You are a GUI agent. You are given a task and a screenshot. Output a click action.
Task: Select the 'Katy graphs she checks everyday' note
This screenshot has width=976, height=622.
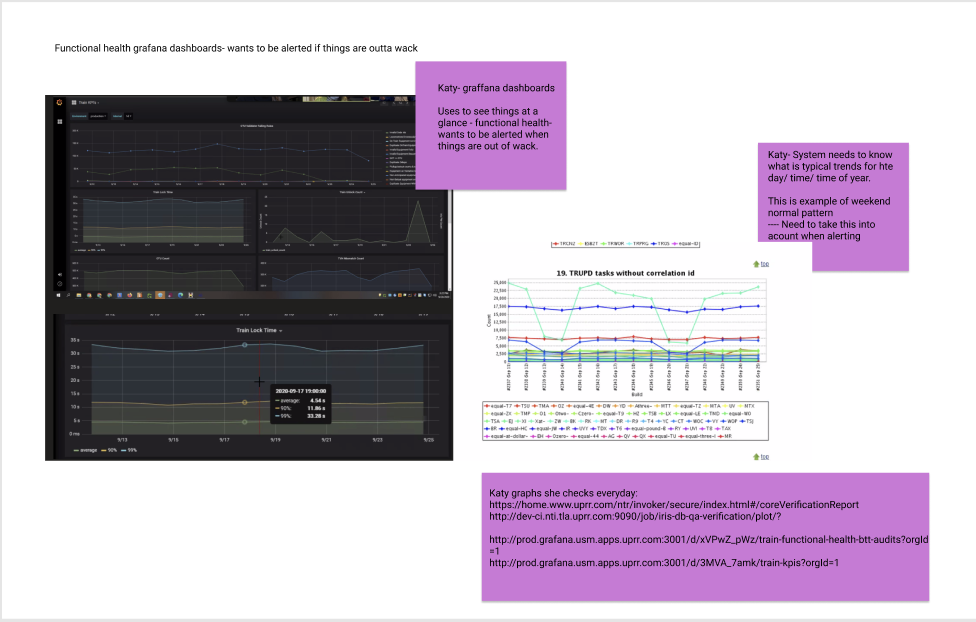click(x=705, y=537)
